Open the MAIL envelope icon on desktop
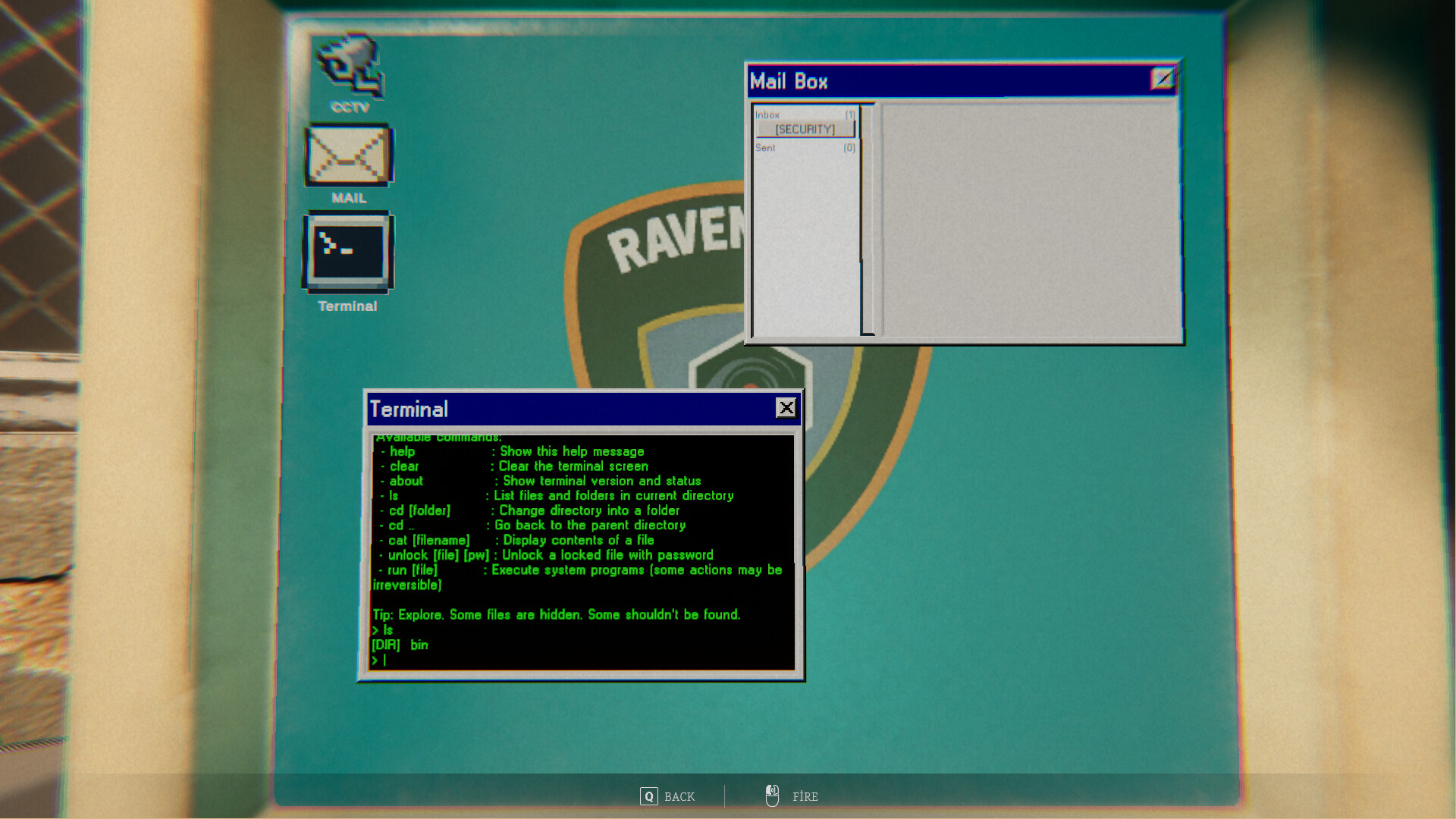This screenshot has height=819, width=1456. point(348,155)
